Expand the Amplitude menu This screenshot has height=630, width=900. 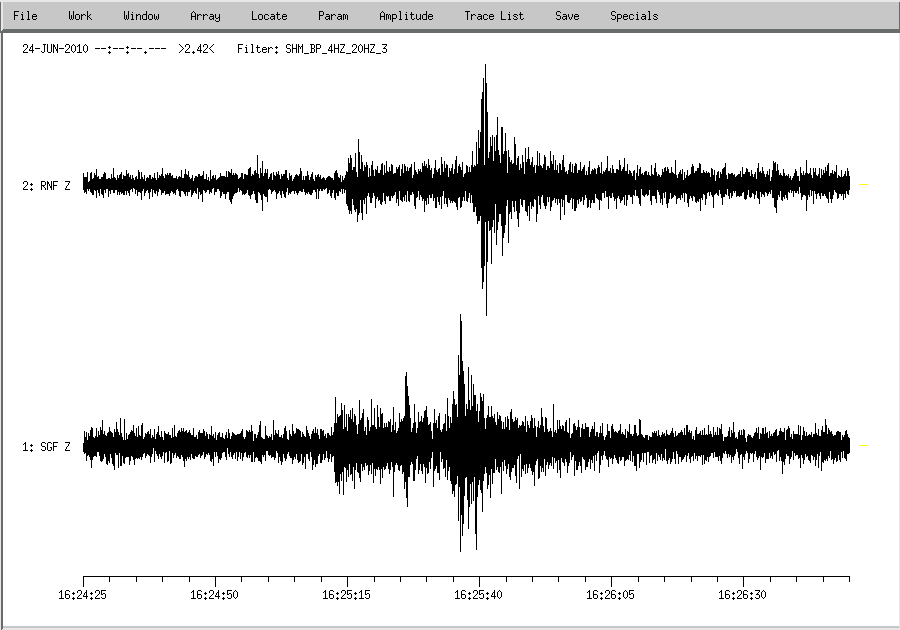[406, 16]
